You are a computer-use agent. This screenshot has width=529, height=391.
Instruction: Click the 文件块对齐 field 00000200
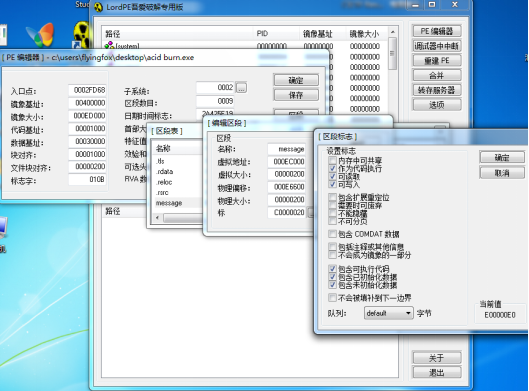coord(87,167)
